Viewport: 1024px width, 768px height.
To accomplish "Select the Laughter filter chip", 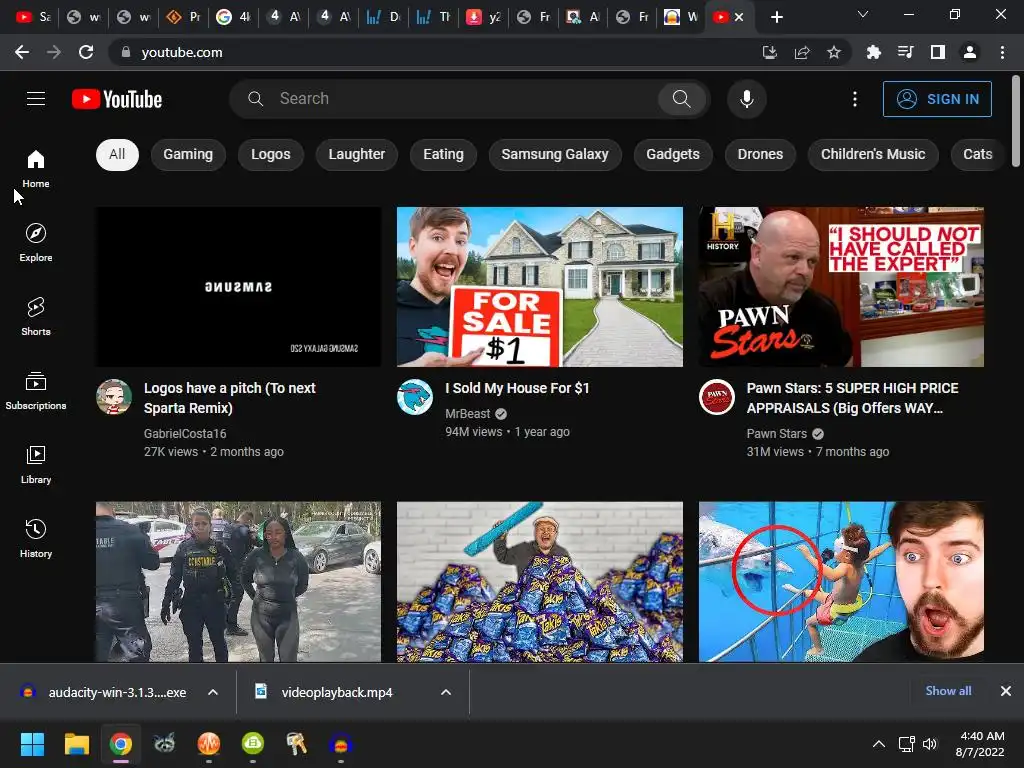I will click(357, 155).
